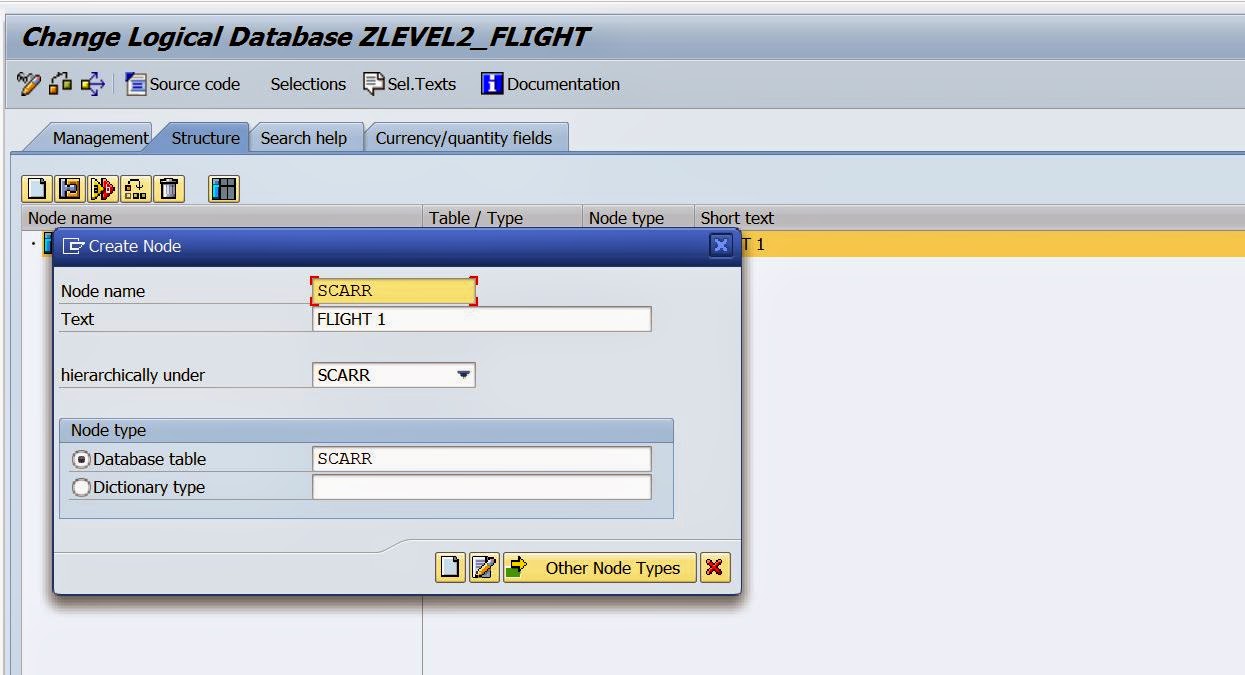
Task: Select the Dictionary type radio button
Action: coord(81,487)
